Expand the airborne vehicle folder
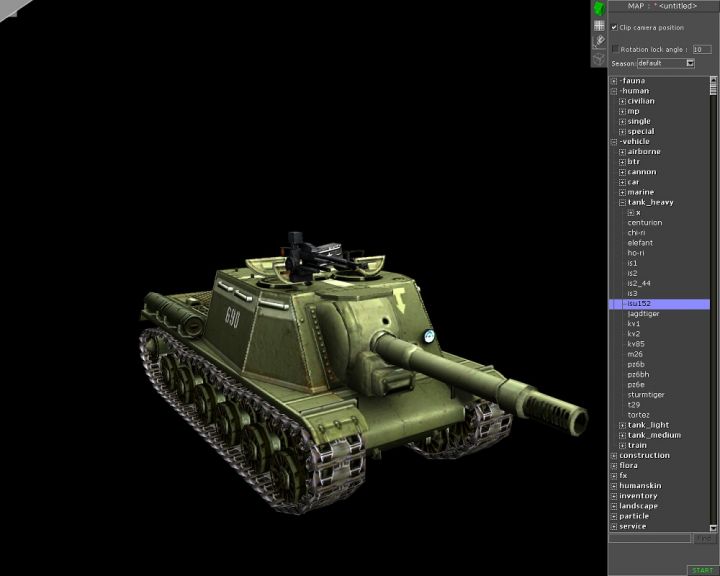 click(x=622, y=152)
